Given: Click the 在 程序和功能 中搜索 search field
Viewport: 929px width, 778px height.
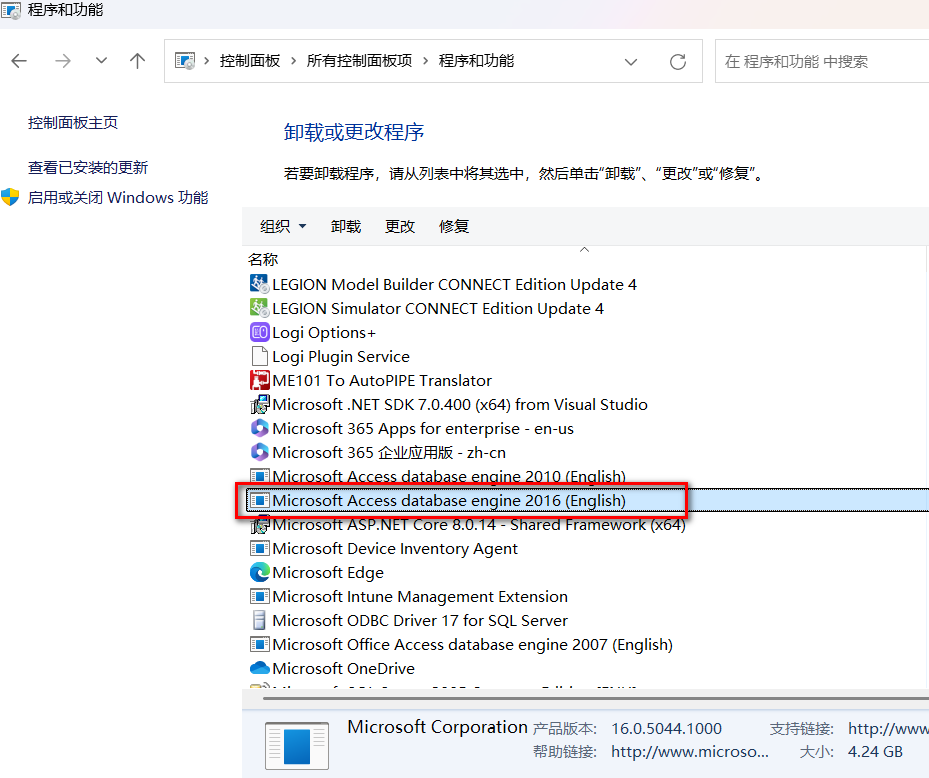Looking at the screenshot, I should [x=822, y=61].
